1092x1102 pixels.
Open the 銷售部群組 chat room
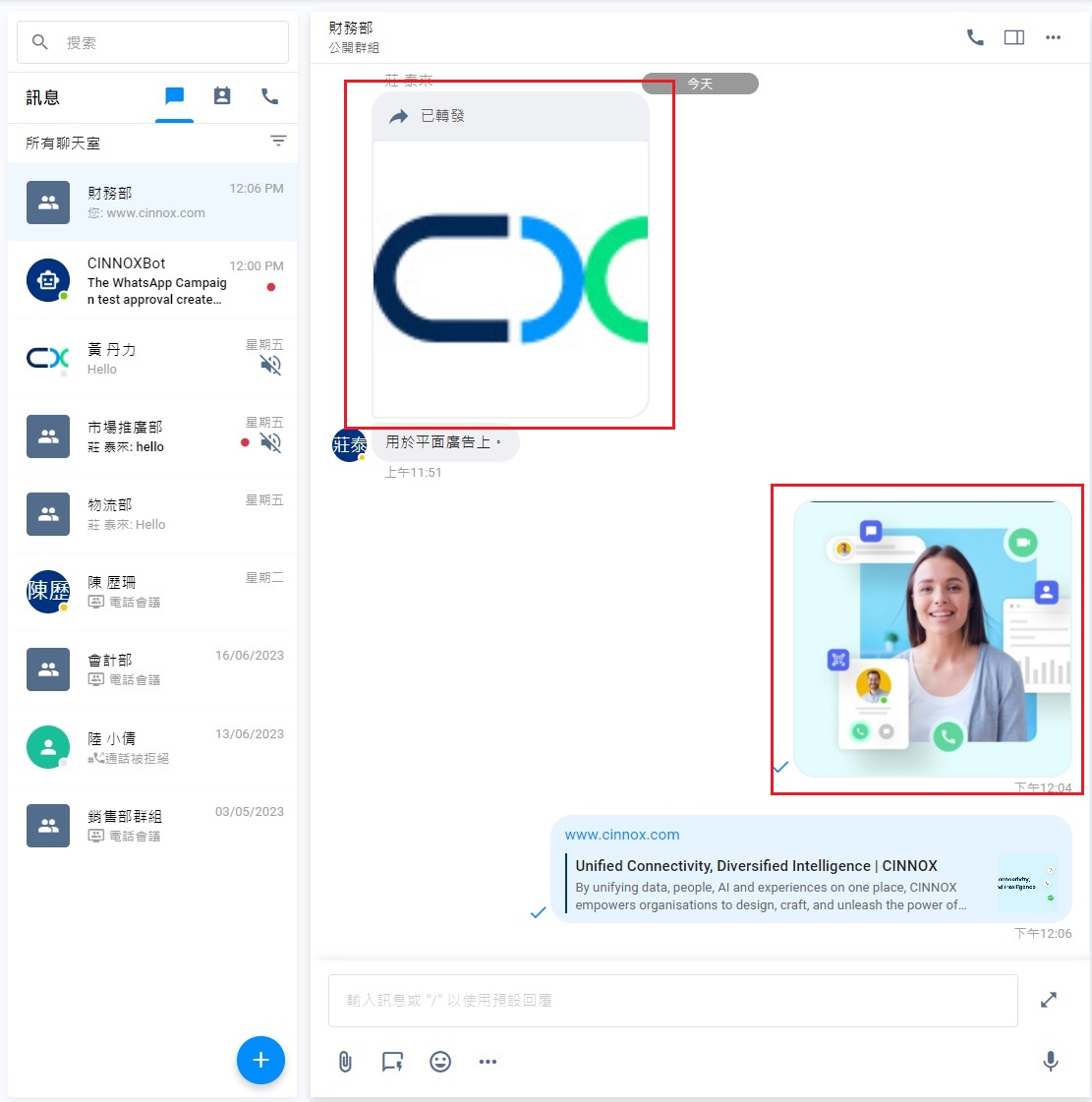point(152,826)
